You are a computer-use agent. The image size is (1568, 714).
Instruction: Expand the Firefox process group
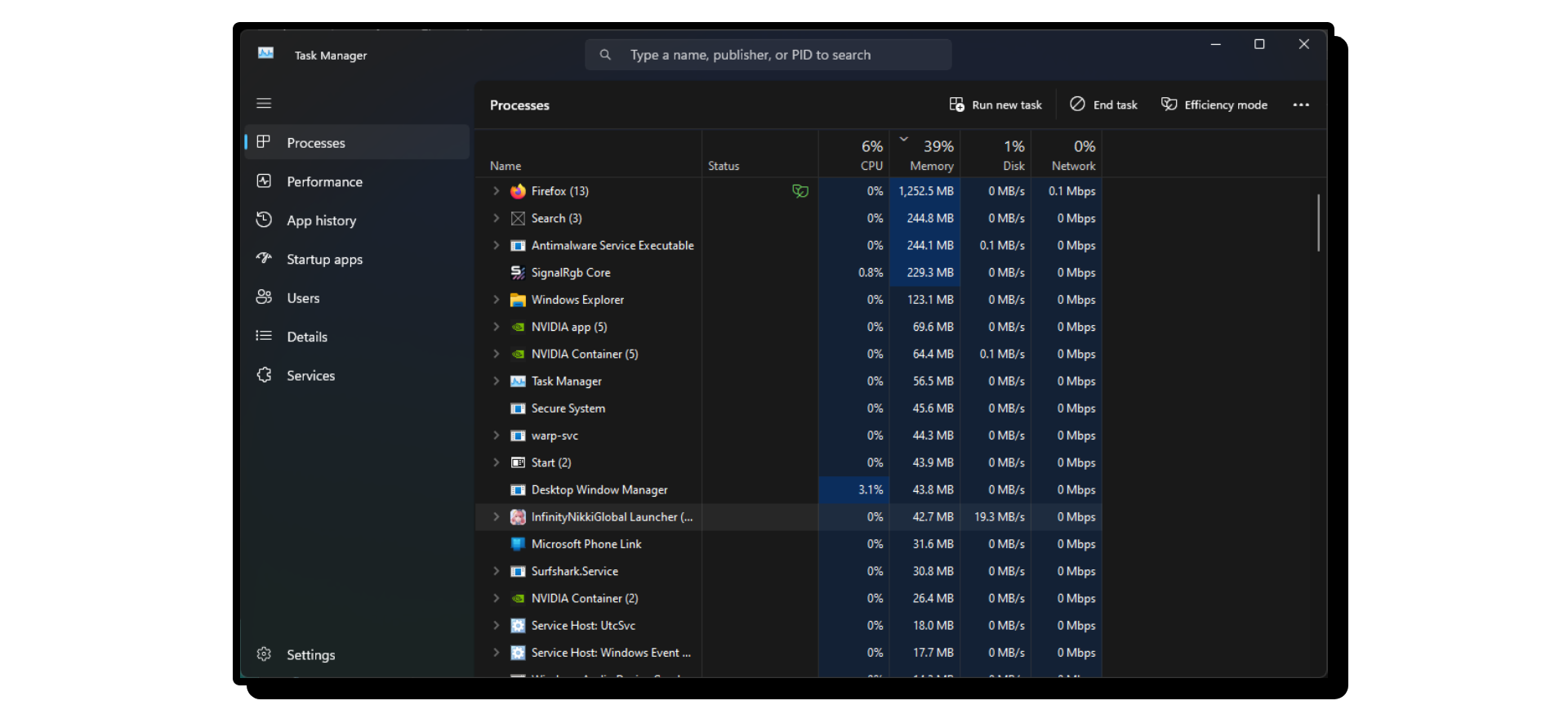496,191
